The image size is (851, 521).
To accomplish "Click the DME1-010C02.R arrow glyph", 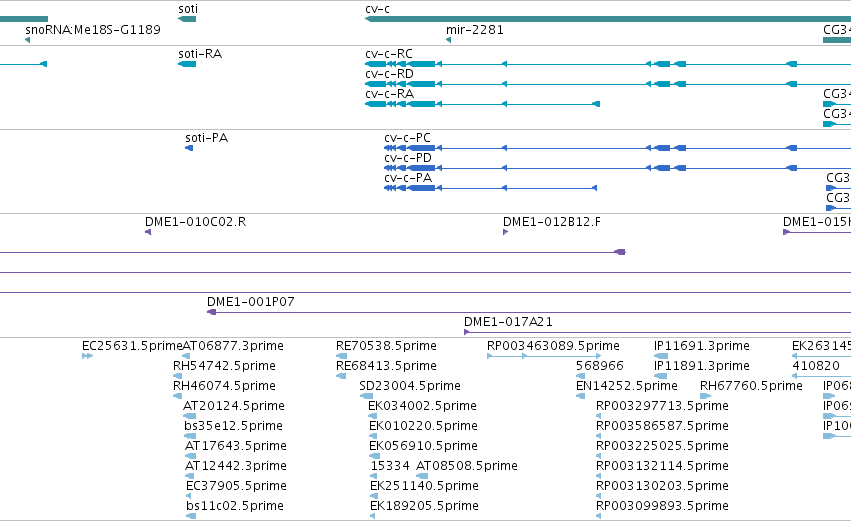I will tap(148, 232).
